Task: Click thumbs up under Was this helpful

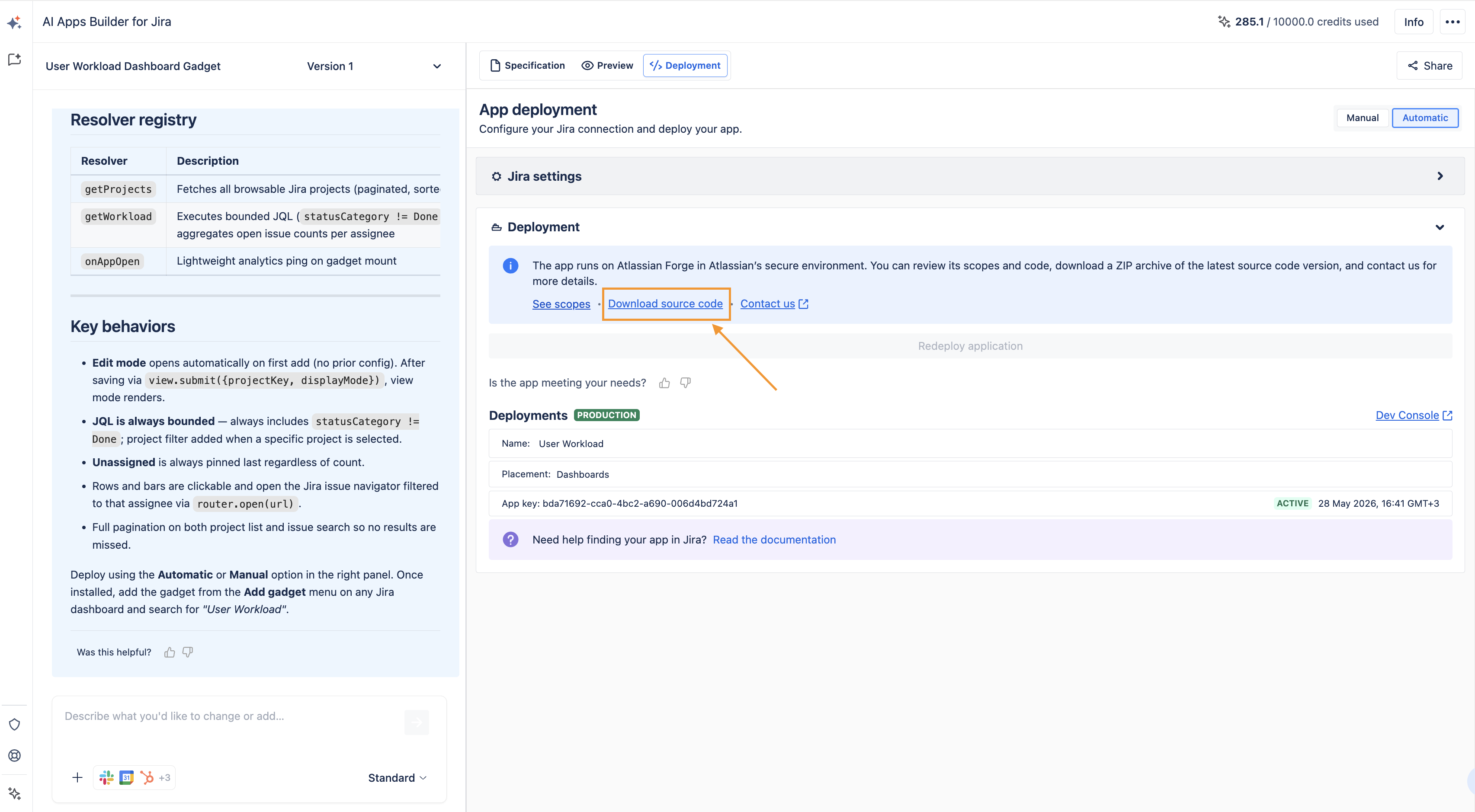Action: coord(170,652)
